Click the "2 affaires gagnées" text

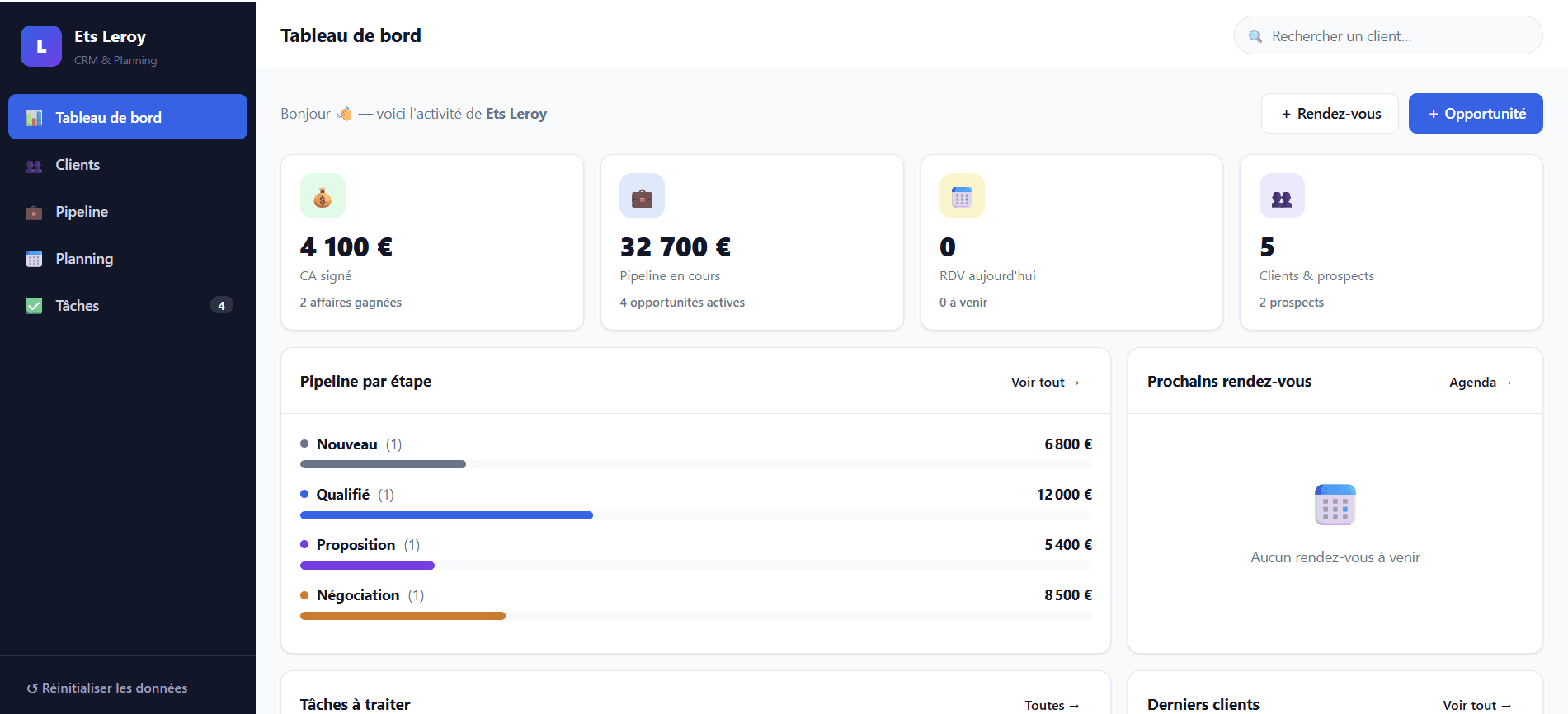tap(351, 303)
